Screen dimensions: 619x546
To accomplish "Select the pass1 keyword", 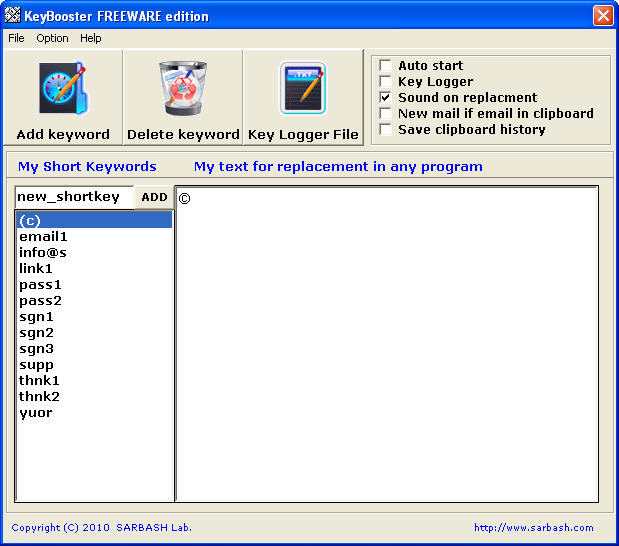I will 95,284.
